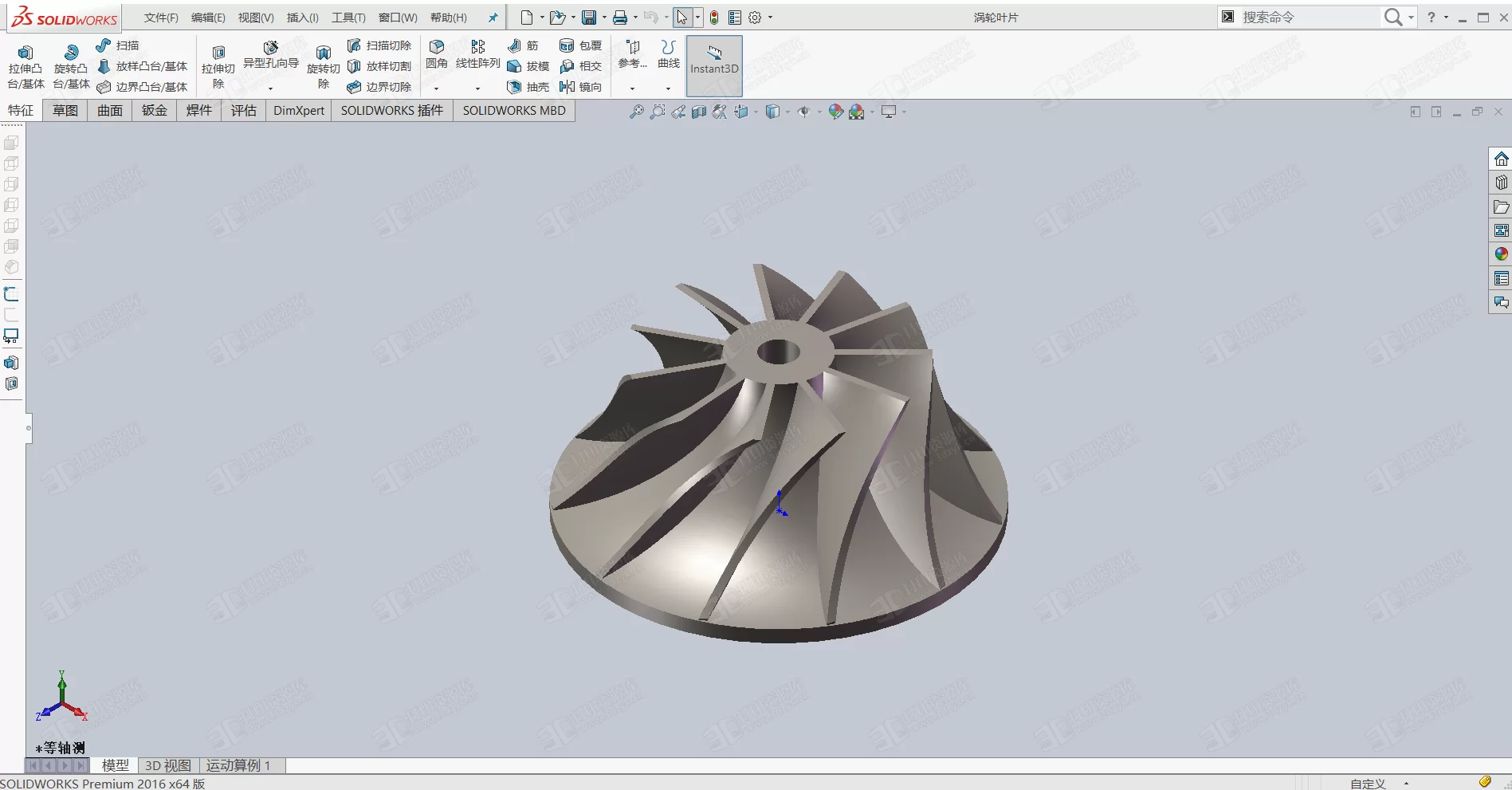Click Zoom to Area icon
This screenshot has width=1512, height=790.
pyautogui.click(x=657, y=112)
